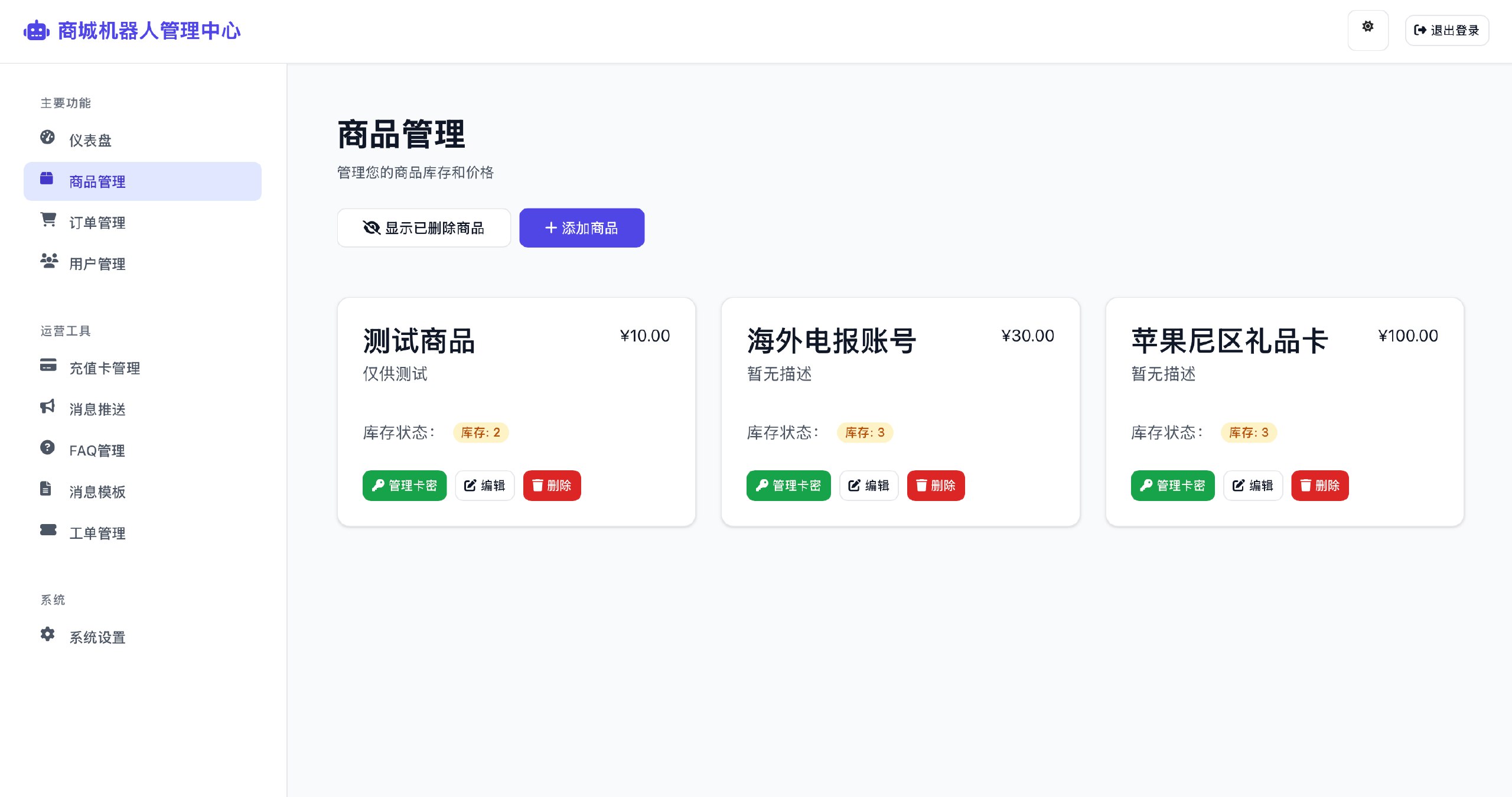Open the settings gear in top bar

coord(1368,29)
